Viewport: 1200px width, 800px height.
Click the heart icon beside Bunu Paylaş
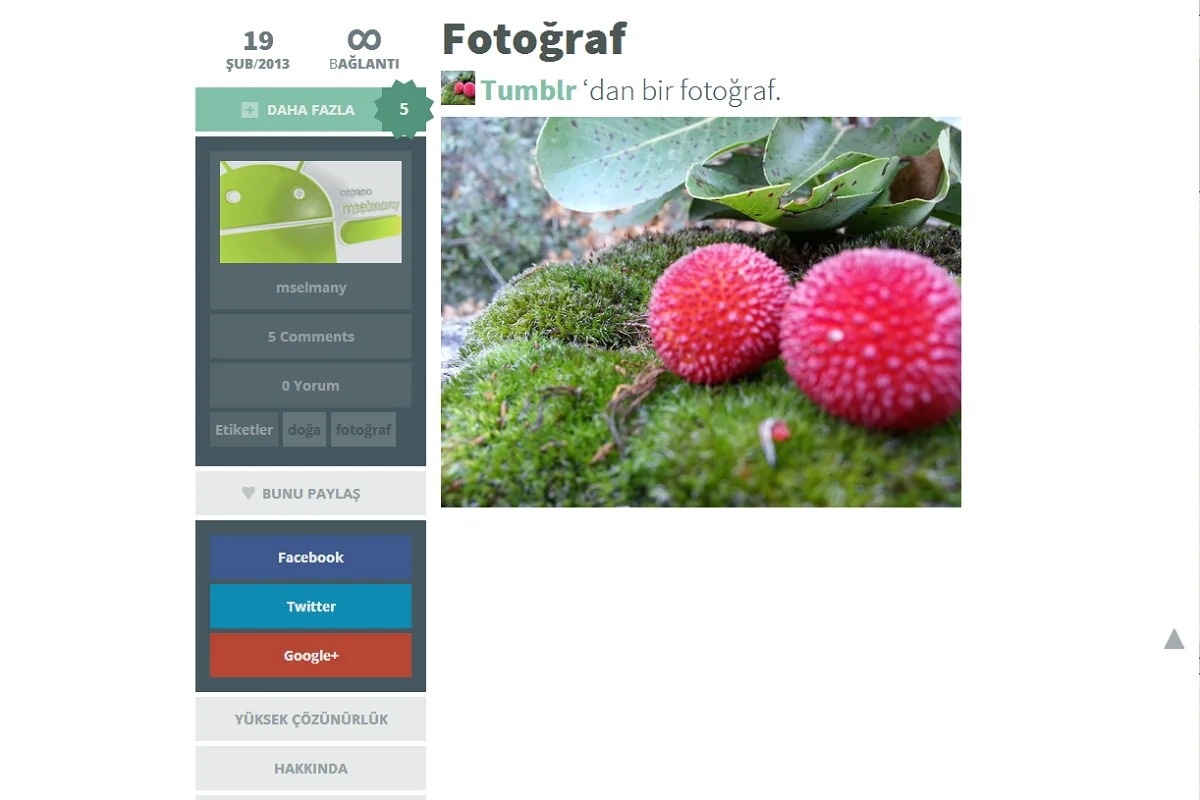point(248,493)
